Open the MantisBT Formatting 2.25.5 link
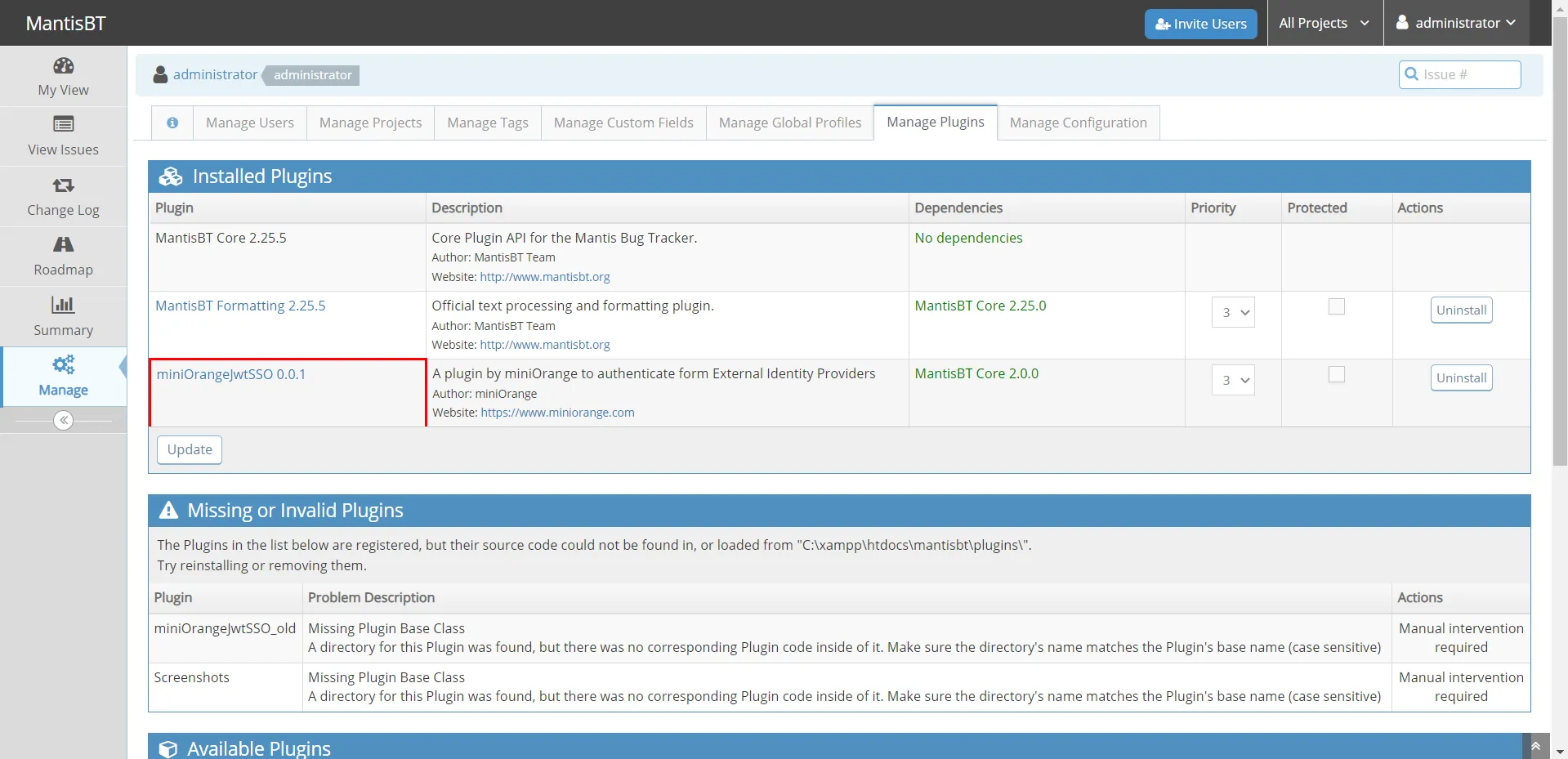Viewport: 1568px width, 759px height. point(240,306)
